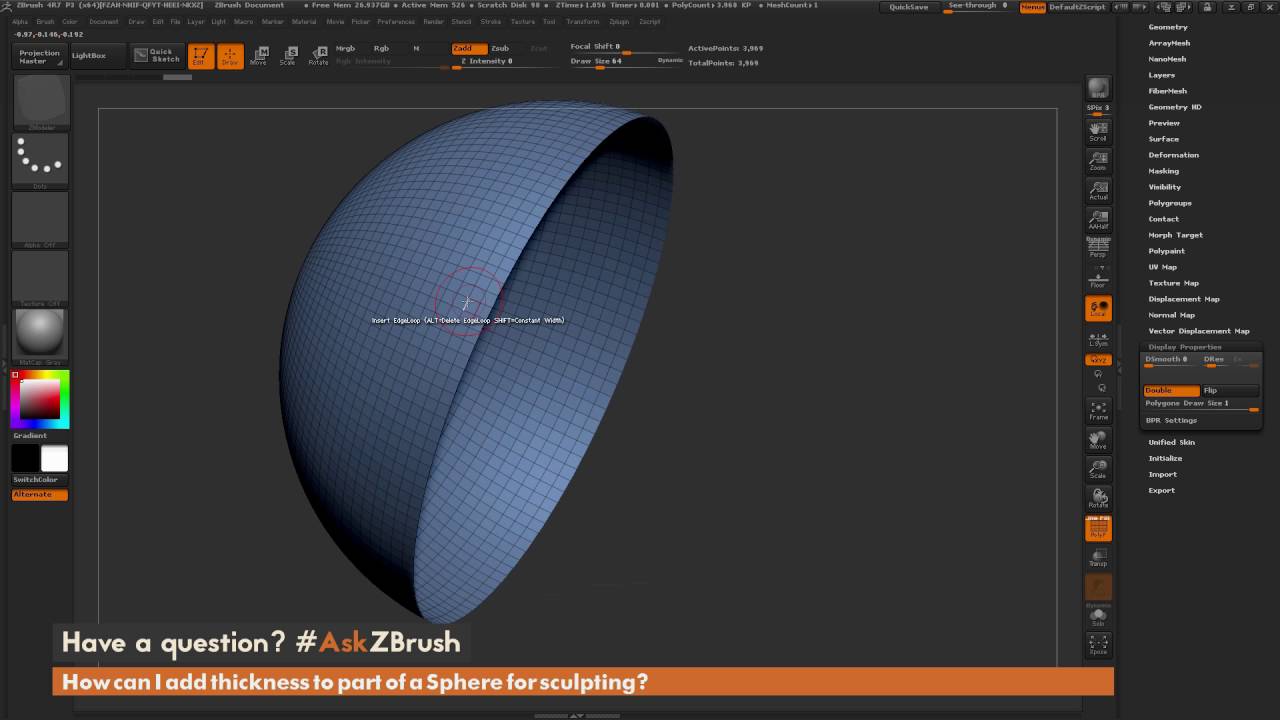
Task: Enable Rgb paint mode
Action: pyautogui.click(x=381, y=48)
